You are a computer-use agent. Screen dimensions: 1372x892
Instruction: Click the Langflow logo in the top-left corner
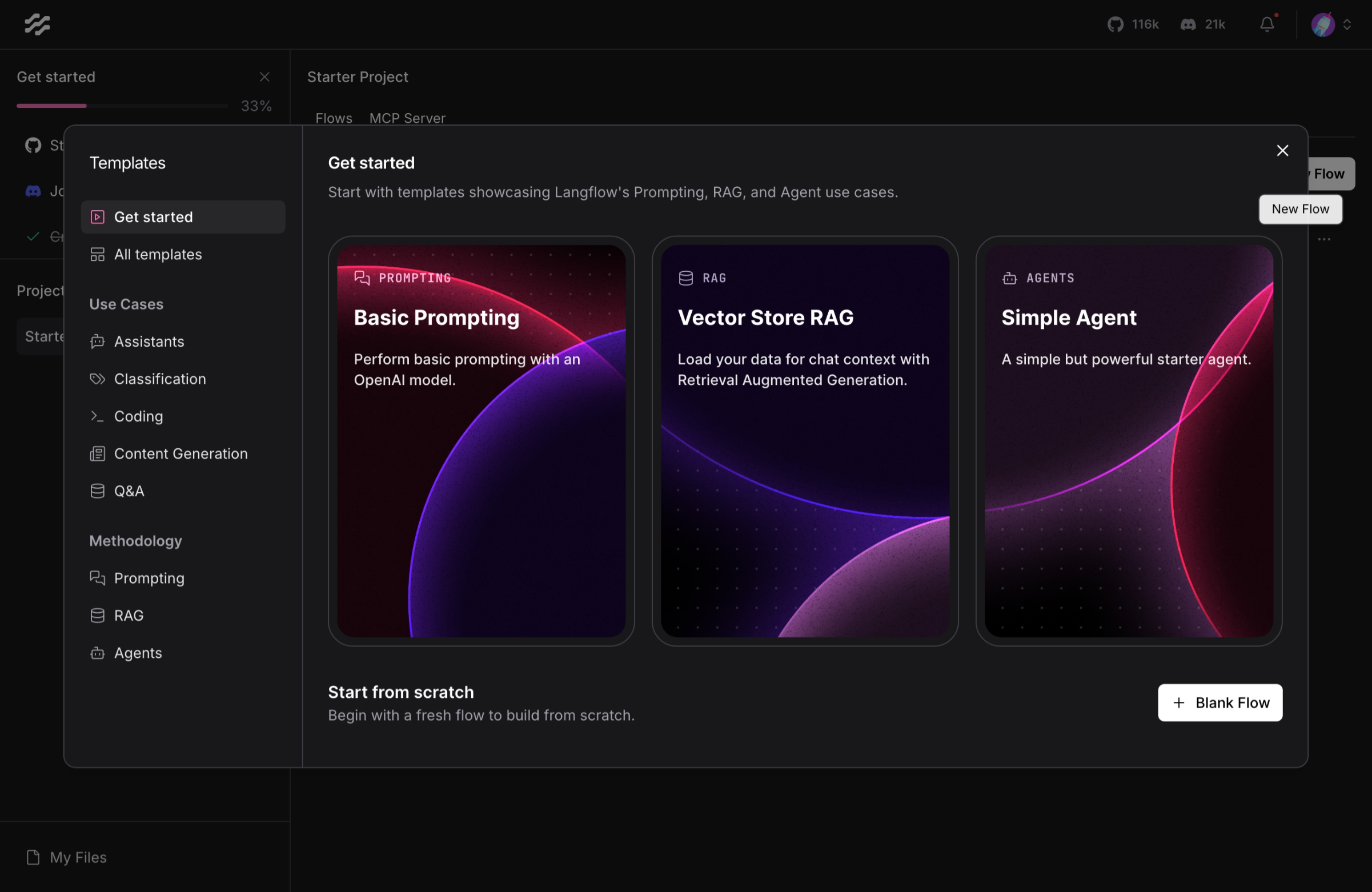[x=37, y=24]
